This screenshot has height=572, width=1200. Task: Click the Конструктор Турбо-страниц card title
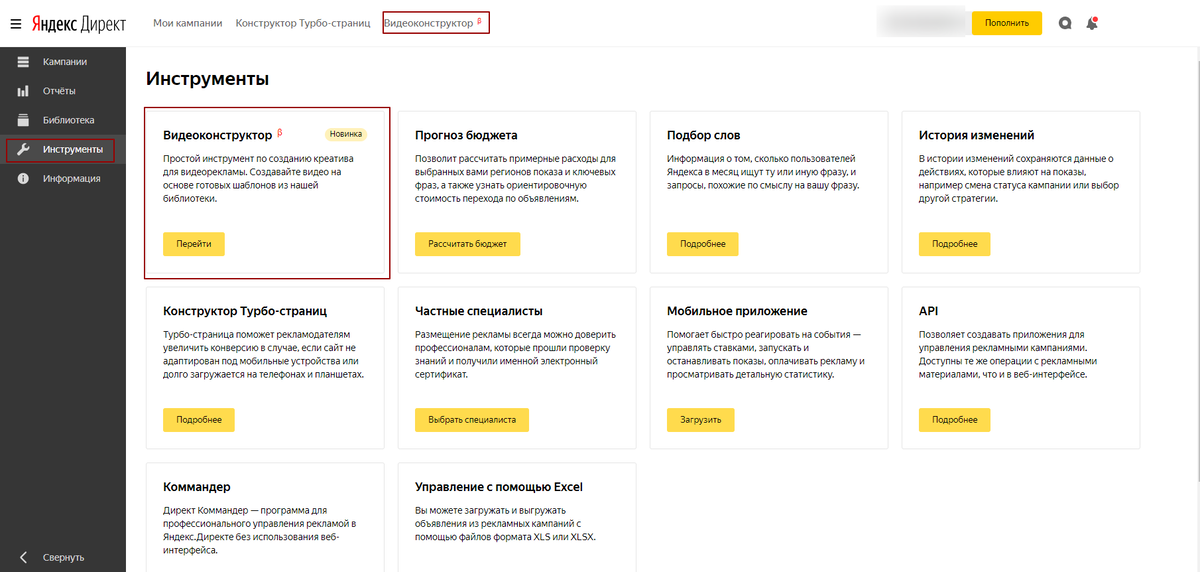pos(245,311)
